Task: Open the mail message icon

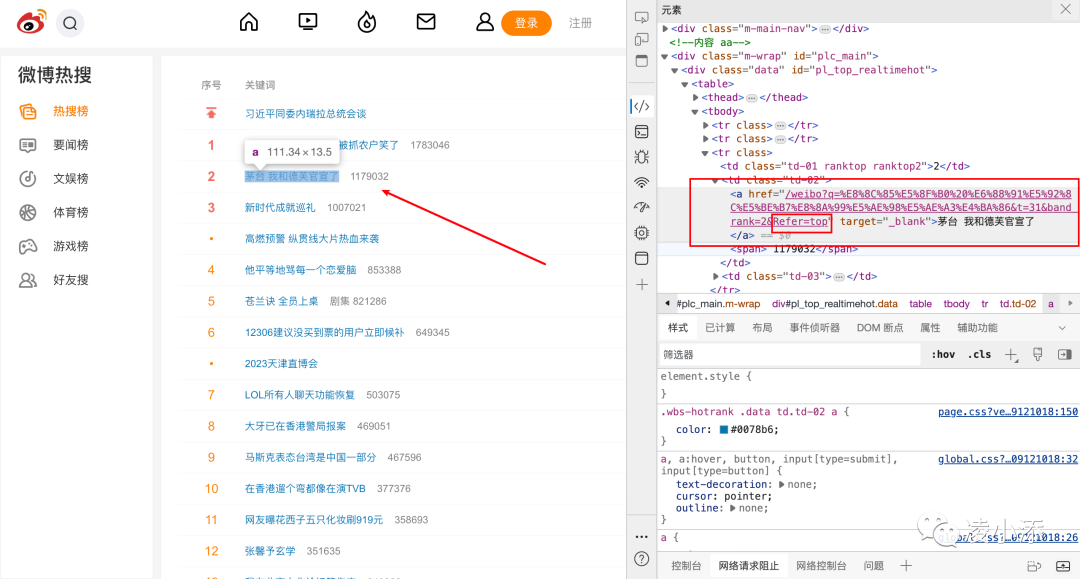Action: click(426, 22)
